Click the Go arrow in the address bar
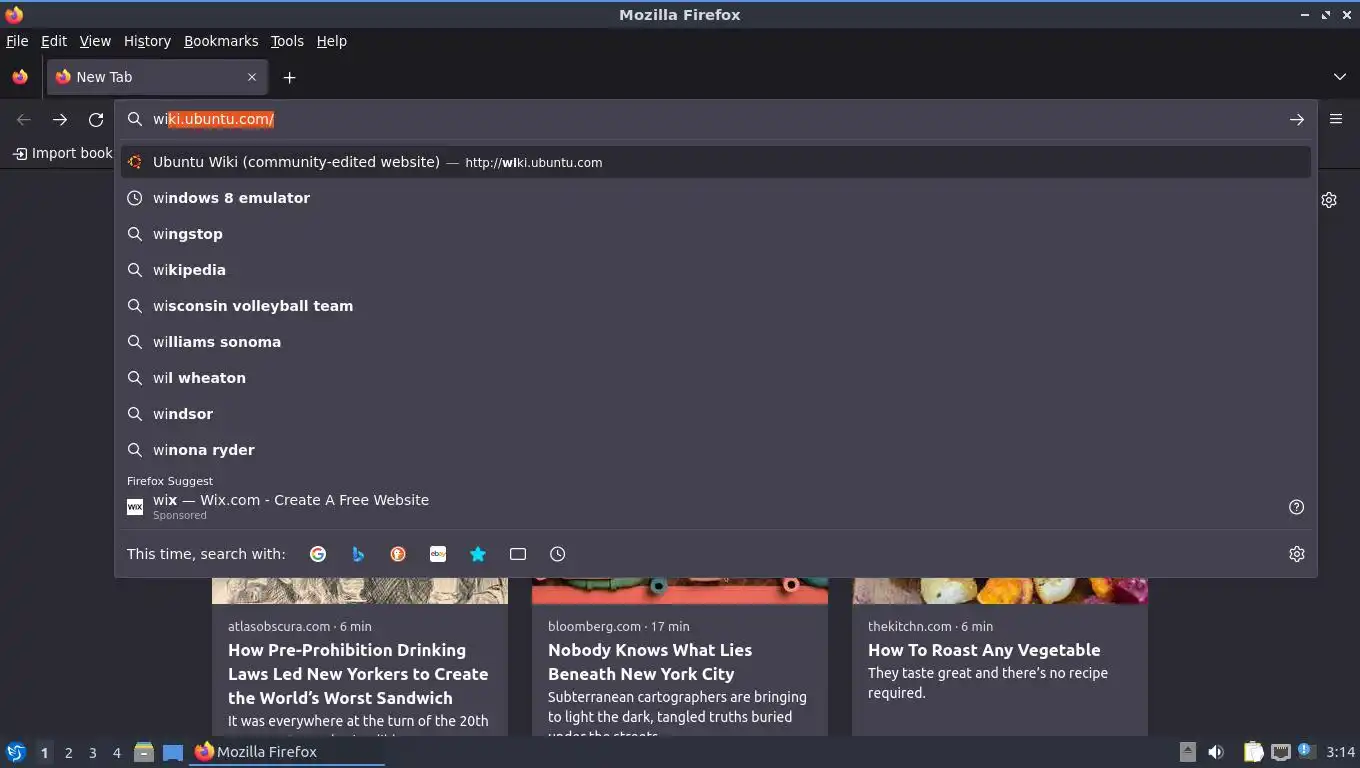This screenshot has width=1360, height=768. click(x=1296, y=119)
